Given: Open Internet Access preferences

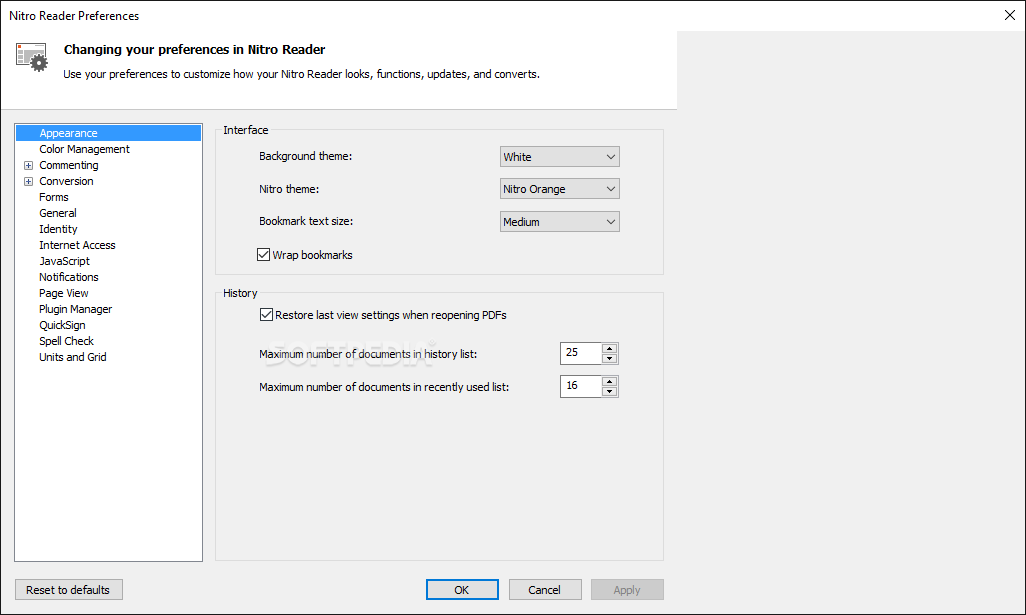Looking at the screenshot, I should tap(77, 245).
